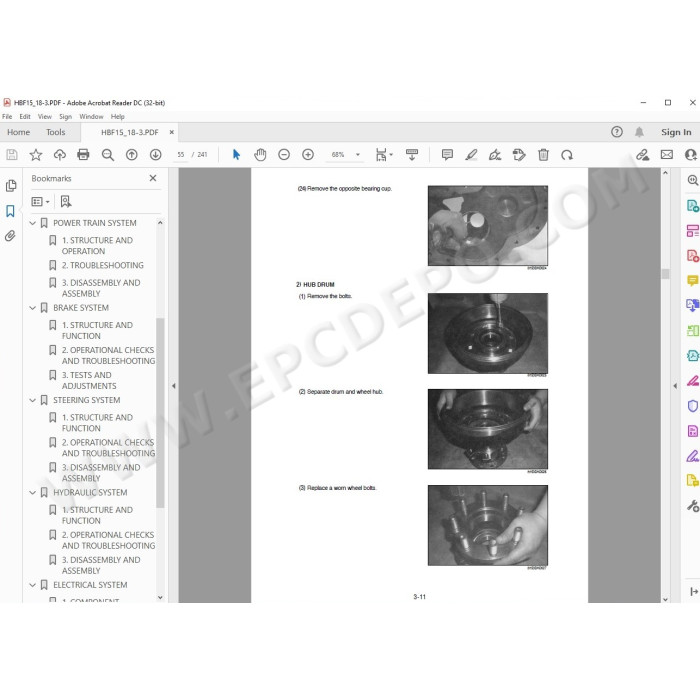Screen dimensions: 700x700
Task: Open the Sign document pen tool
Action: 495,155
